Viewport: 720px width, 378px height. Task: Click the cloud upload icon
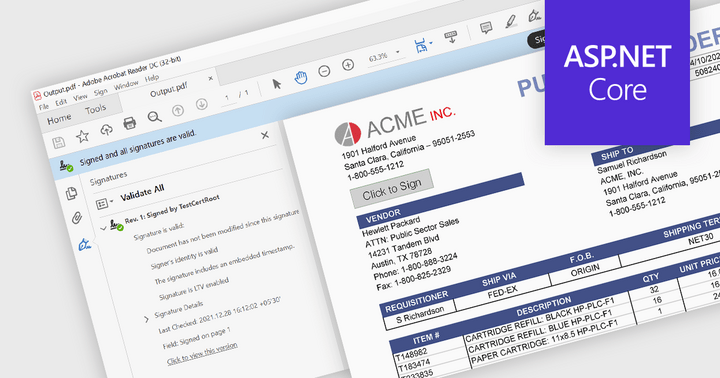tap(107, 130)
